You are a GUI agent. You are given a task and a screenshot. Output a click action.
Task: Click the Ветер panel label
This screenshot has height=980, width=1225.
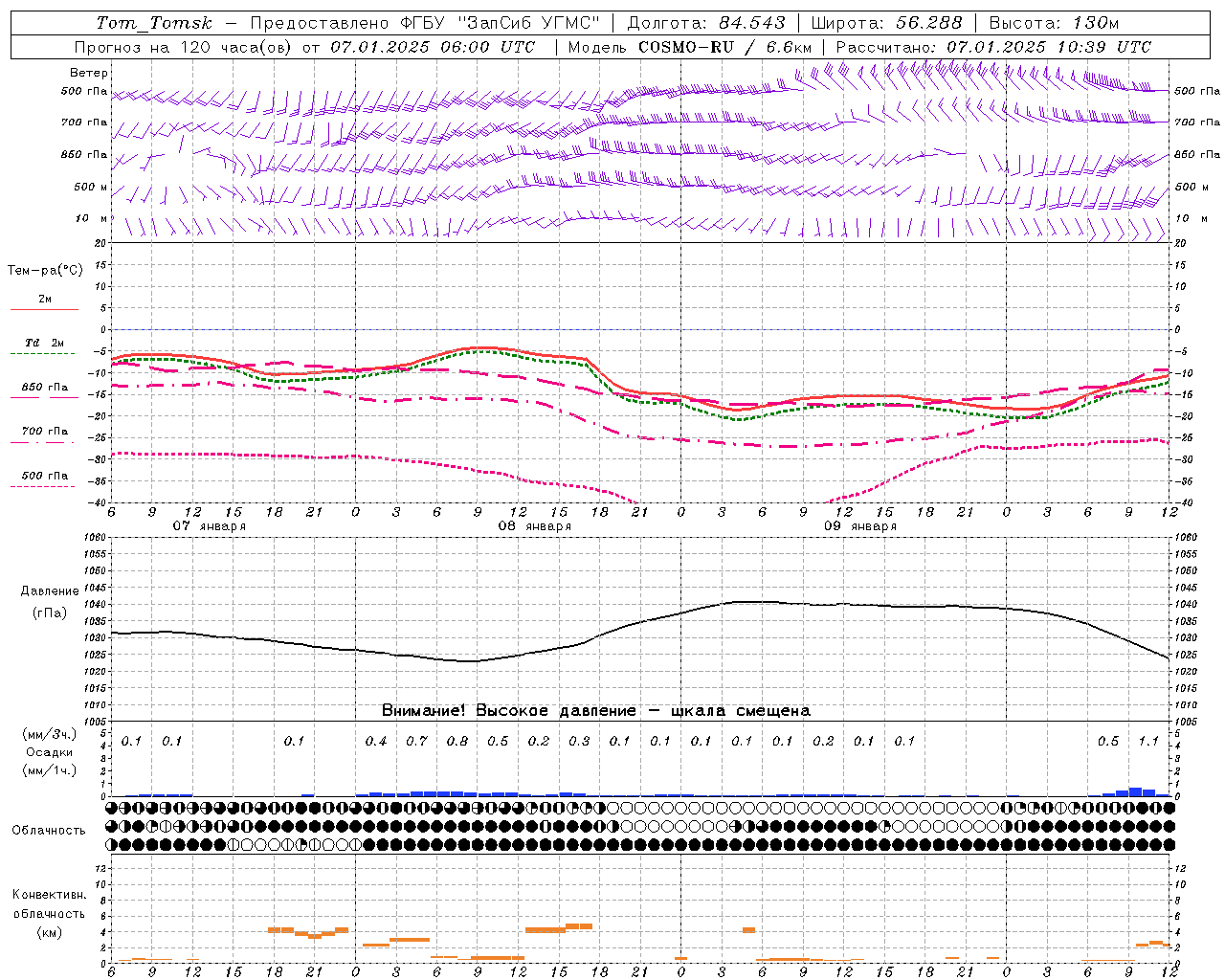click(x=89, y=73)
